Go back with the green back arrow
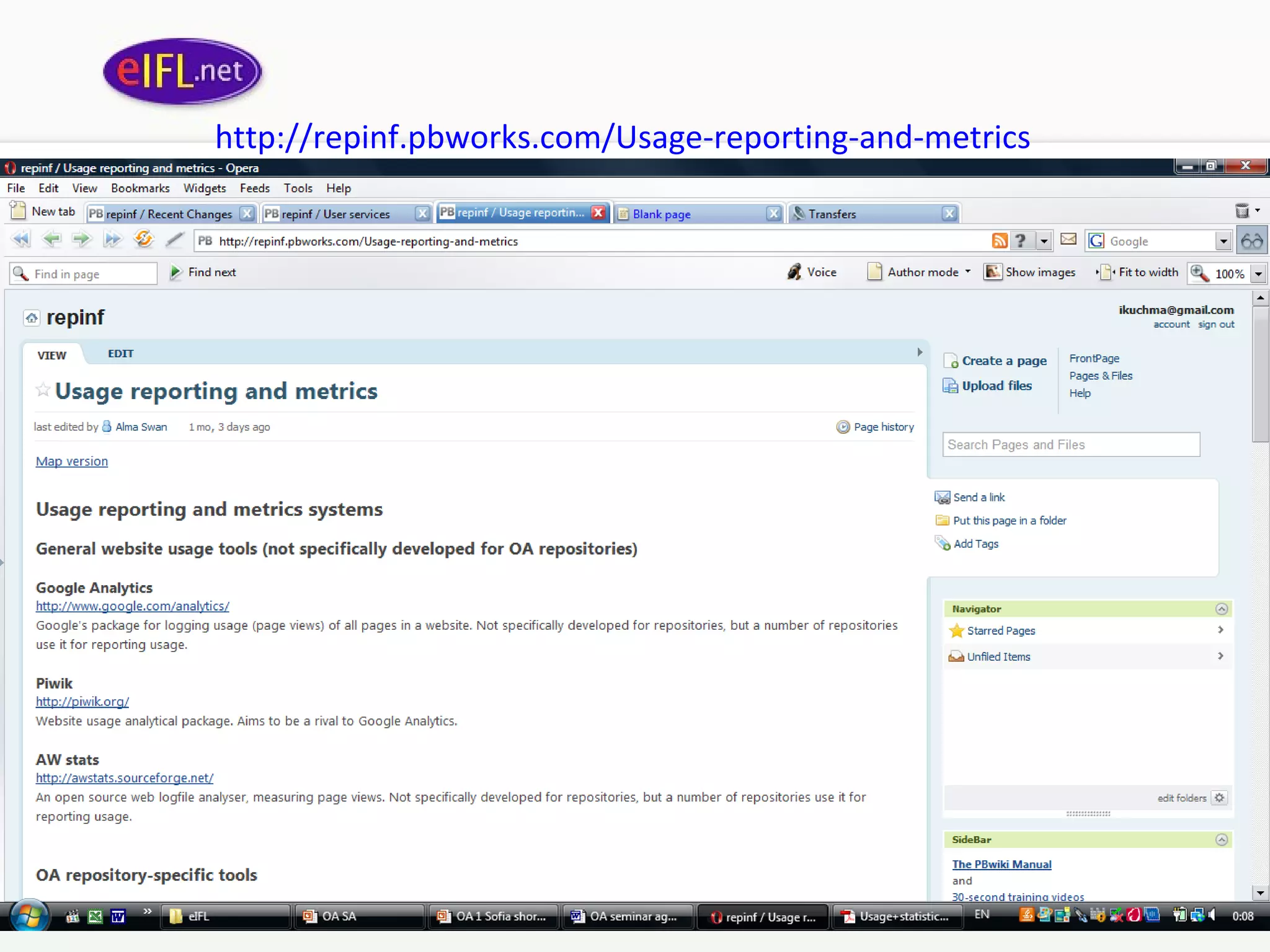The width and height of the screenshot is (1270, 952). pyautogui.click(x=52, y=239)
